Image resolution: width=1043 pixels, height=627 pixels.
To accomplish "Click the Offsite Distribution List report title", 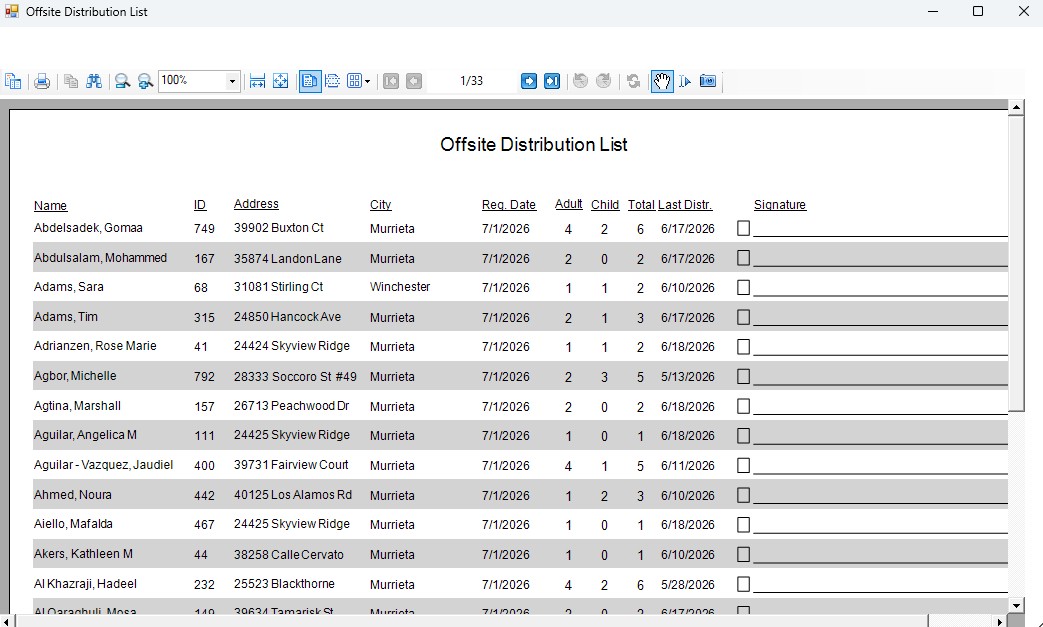I will tap(533, 144).
